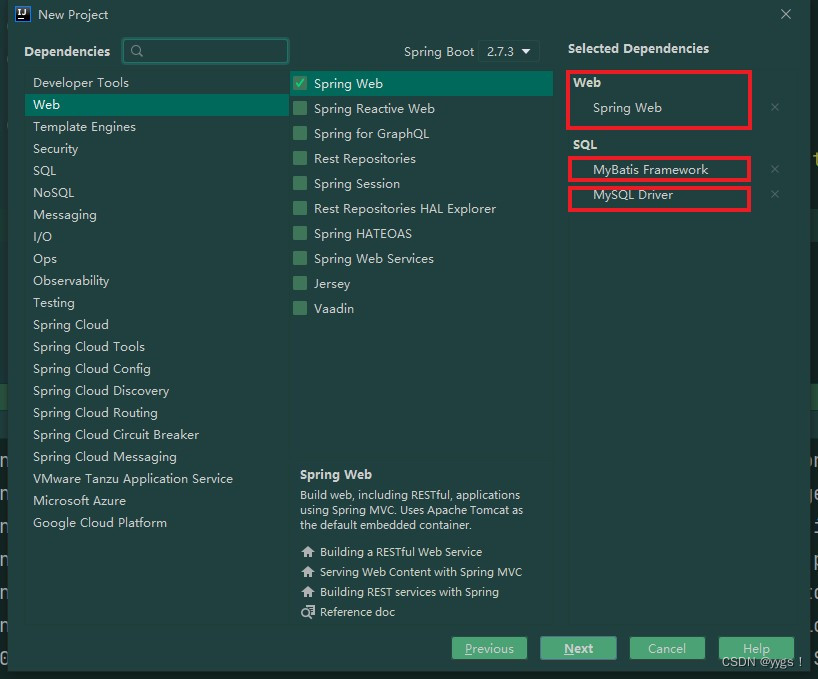The image size is (818, 679).
Task: Select the Spring HATEOAS checkbox
Action: (300, 234)
